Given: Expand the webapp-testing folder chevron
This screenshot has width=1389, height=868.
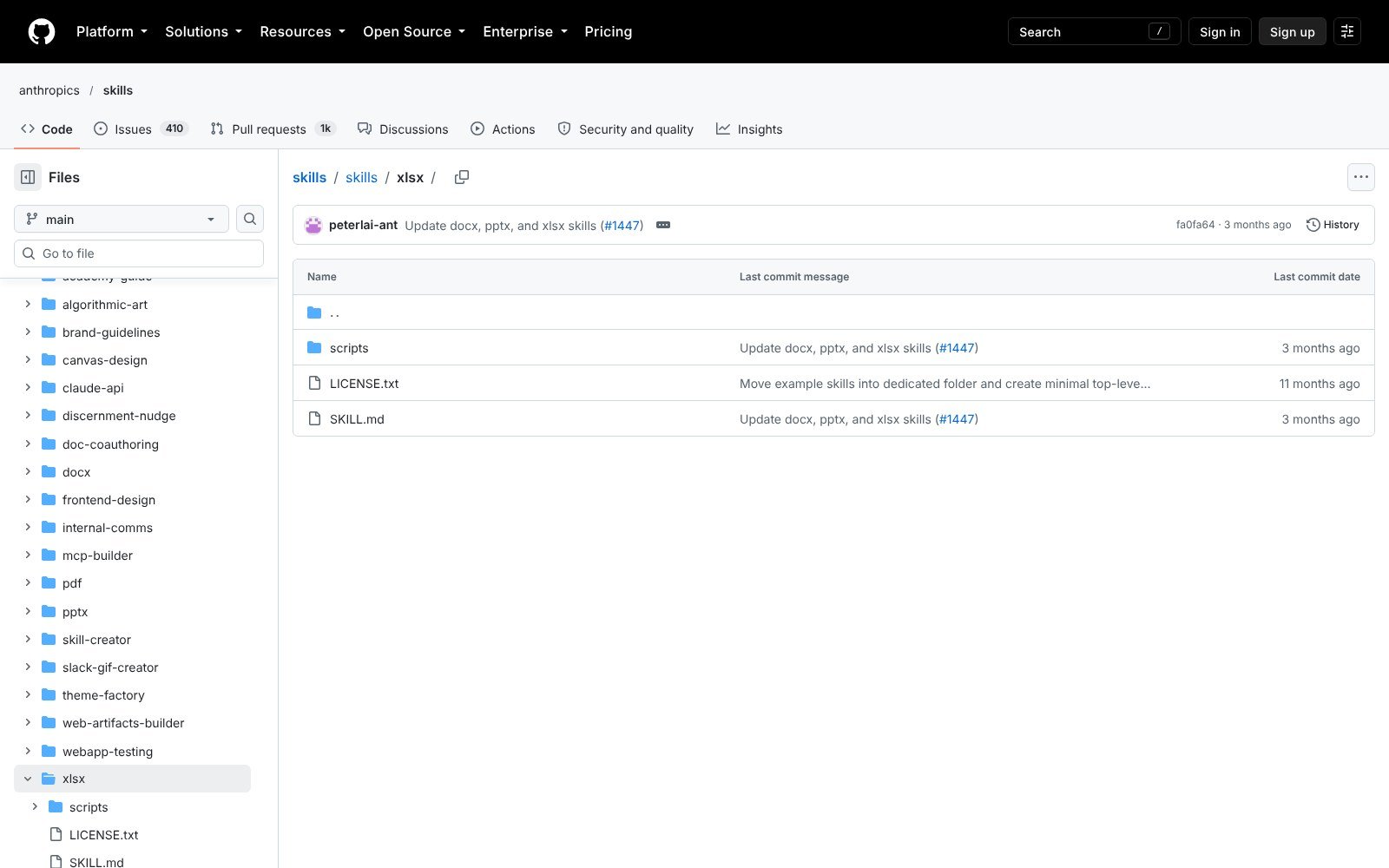Looking at the screenshot, I should (28, 752).
